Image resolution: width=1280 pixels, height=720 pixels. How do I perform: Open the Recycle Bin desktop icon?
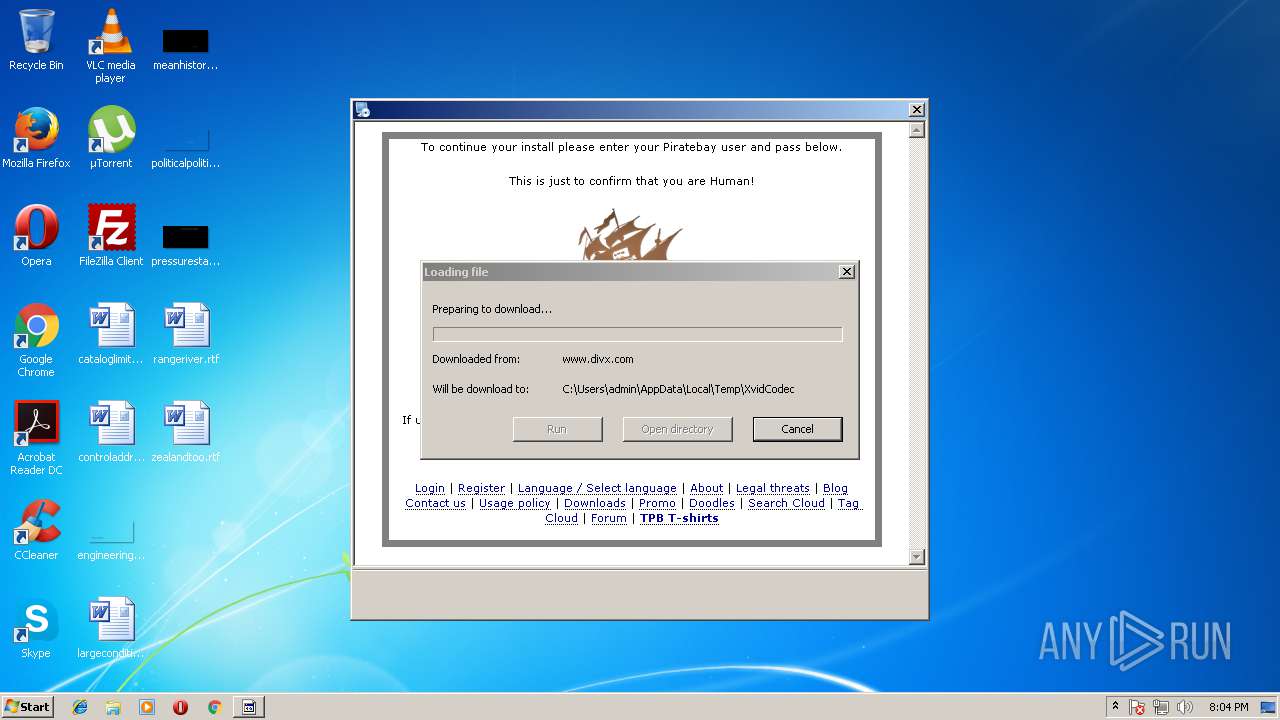point(36,40)
